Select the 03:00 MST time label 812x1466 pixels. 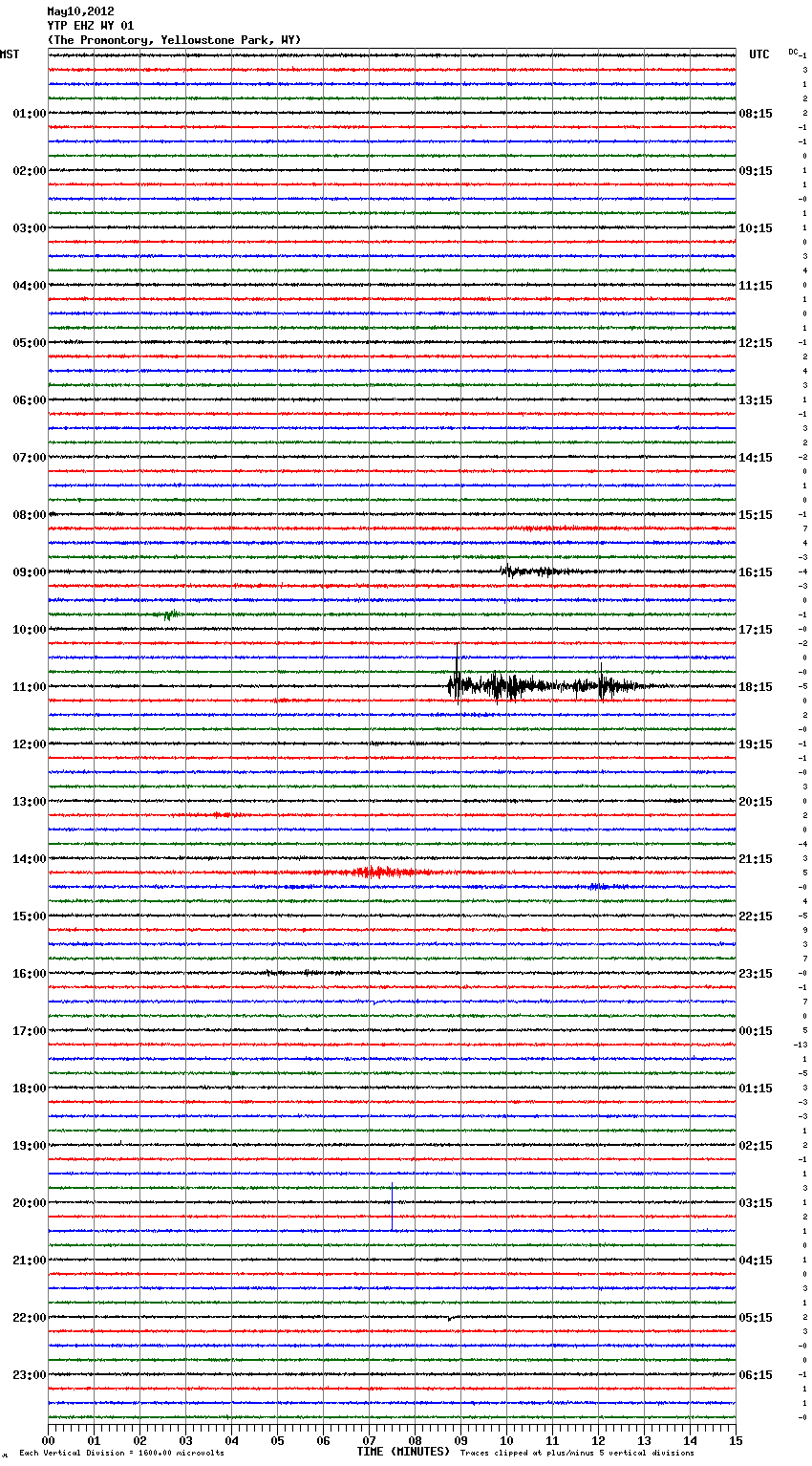(x=29, y=228)
